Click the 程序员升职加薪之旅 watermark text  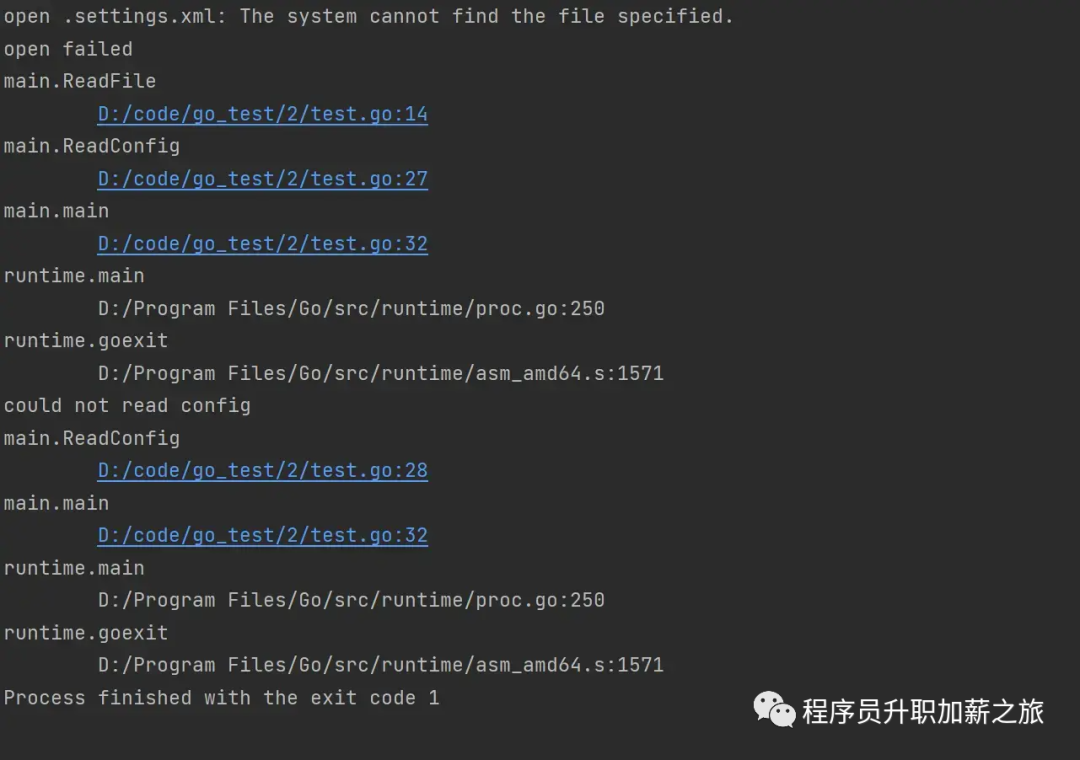(x=923, y=711)
